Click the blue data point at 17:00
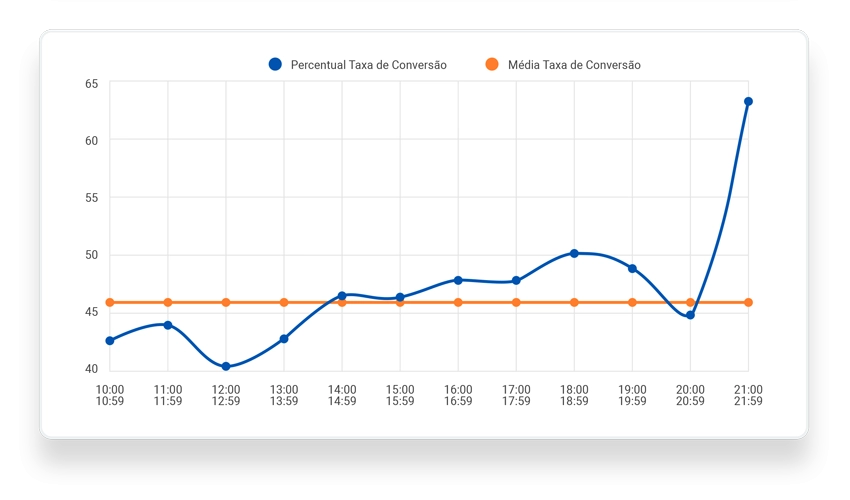Image resolution: width=850 pixels, height=500 pixels. pyautogui.click(x=516, y=281)
